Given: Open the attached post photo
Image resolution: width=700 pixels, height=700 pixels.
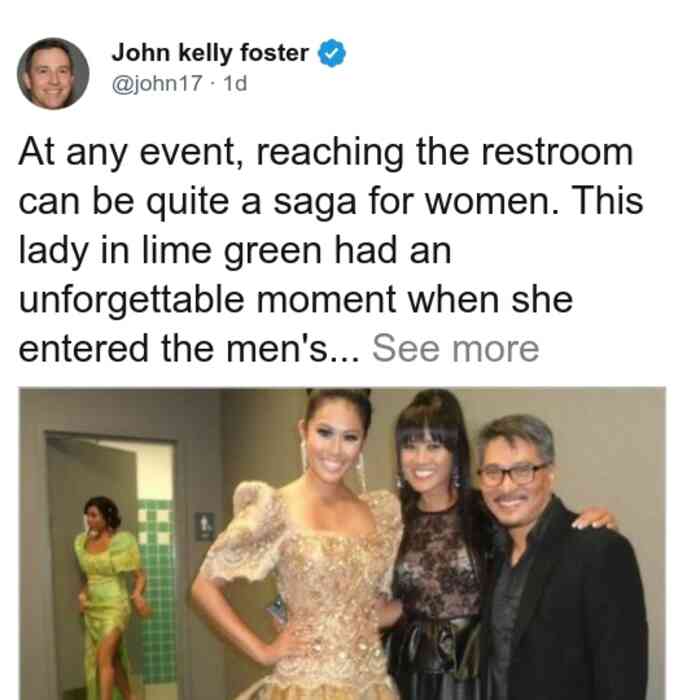Looking at the screenshot, I should [x=342, y=543].
